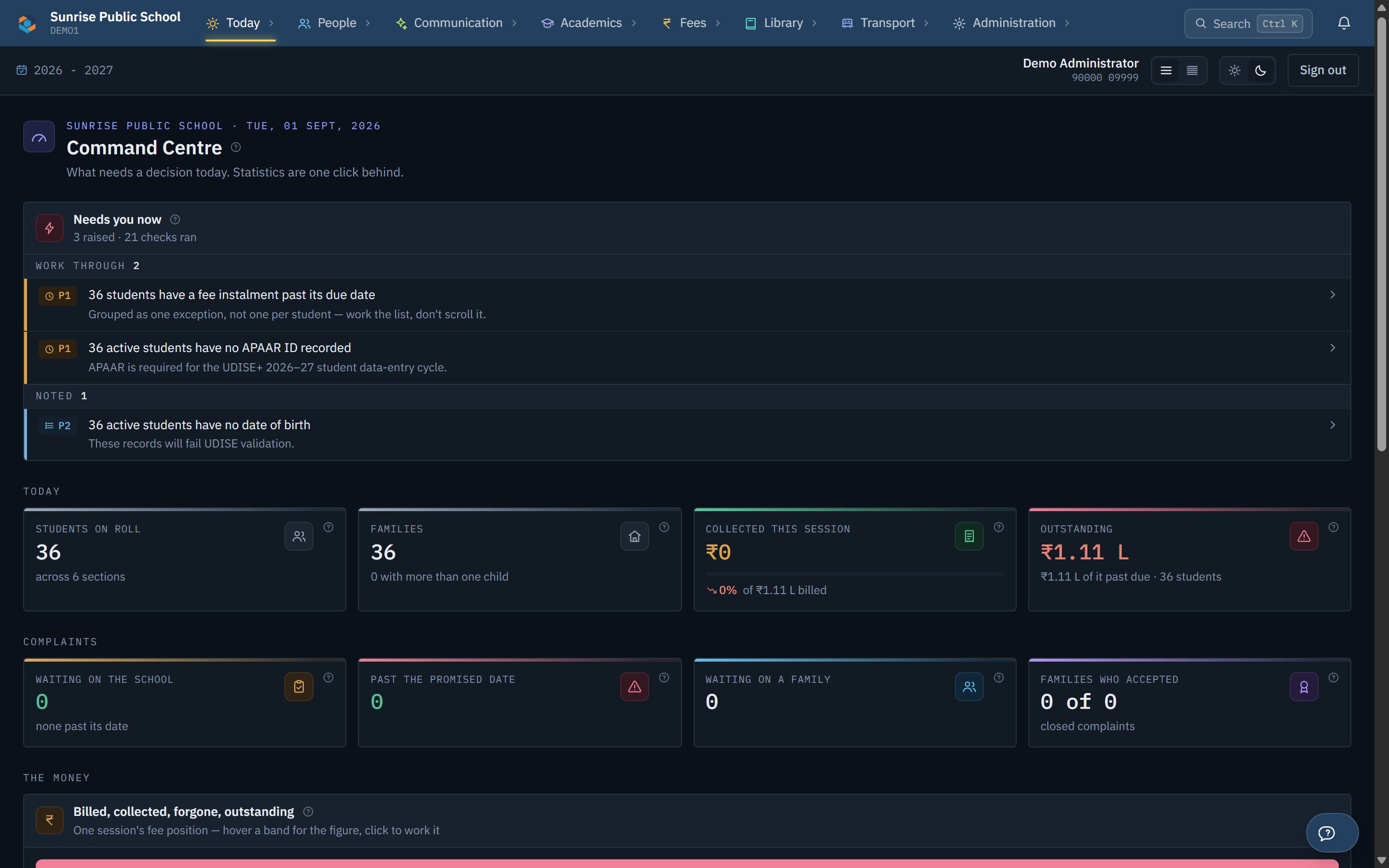
Task: Open 36 active students no APAAR ID alert
Action: coord(687,358)
